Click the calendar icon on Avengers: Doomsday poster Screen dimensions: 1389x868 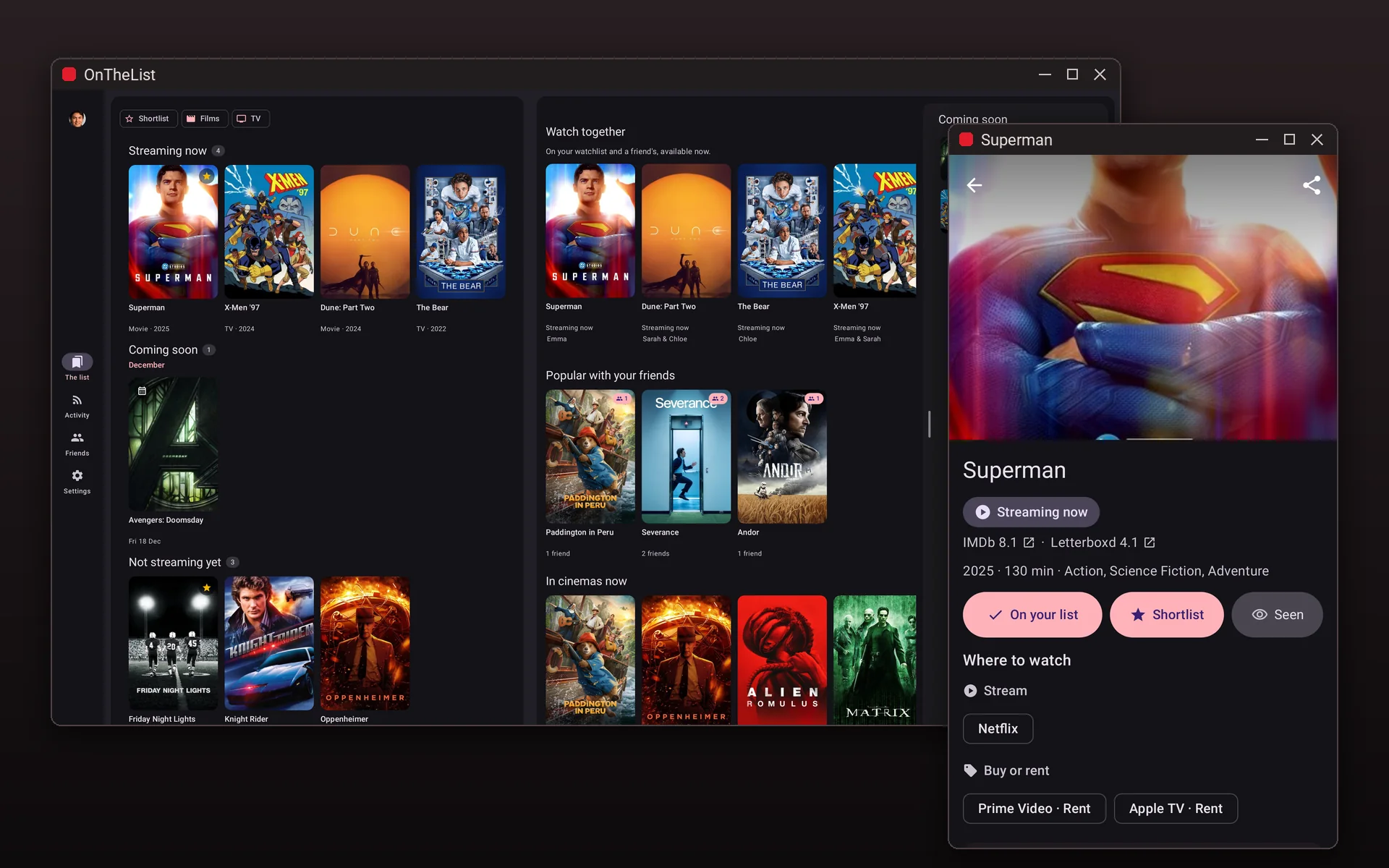(142, 391)
